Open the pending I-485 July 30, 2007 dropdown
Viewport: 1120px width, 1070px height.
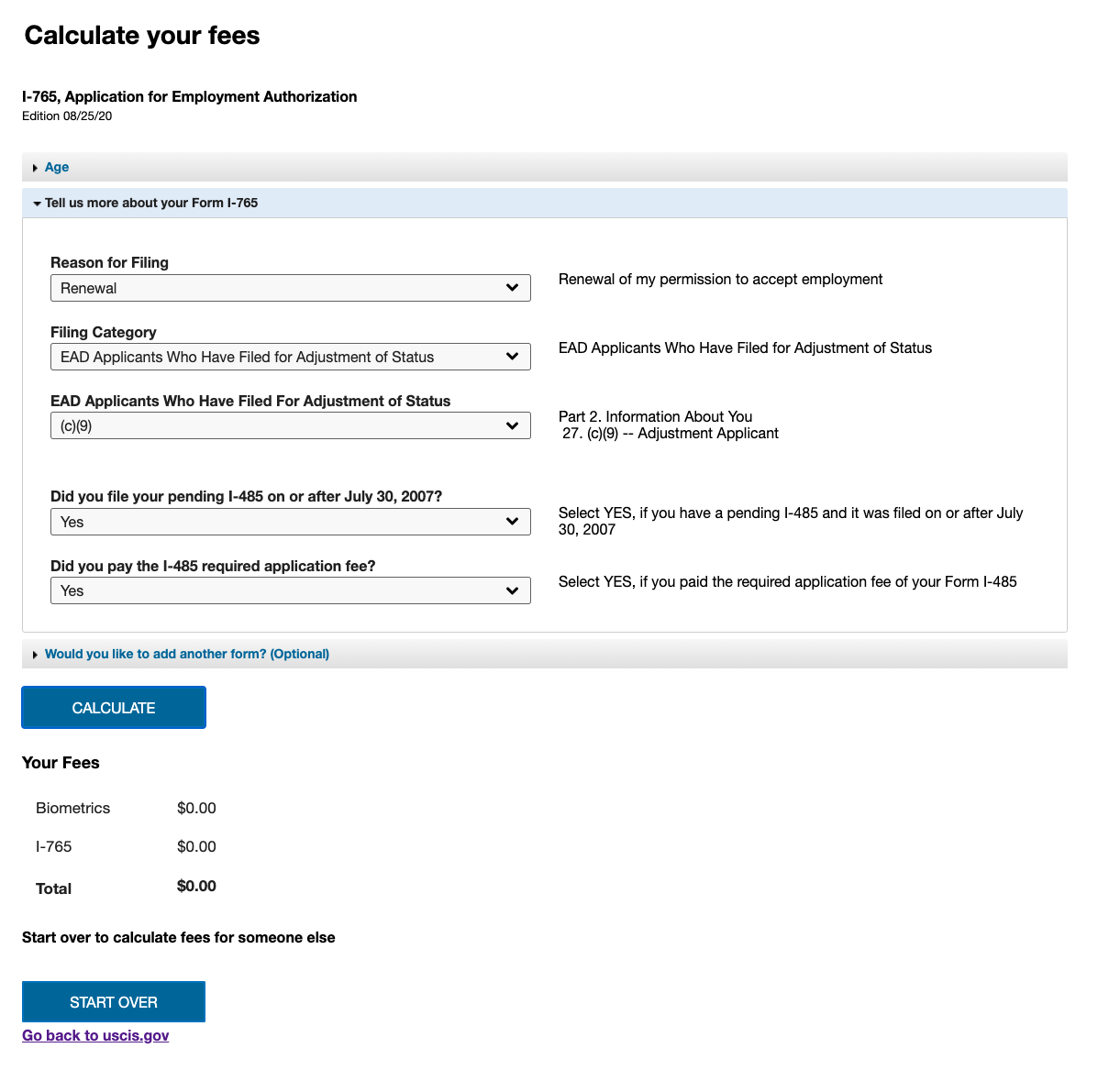pyautogui.click(x=290, y=522)
